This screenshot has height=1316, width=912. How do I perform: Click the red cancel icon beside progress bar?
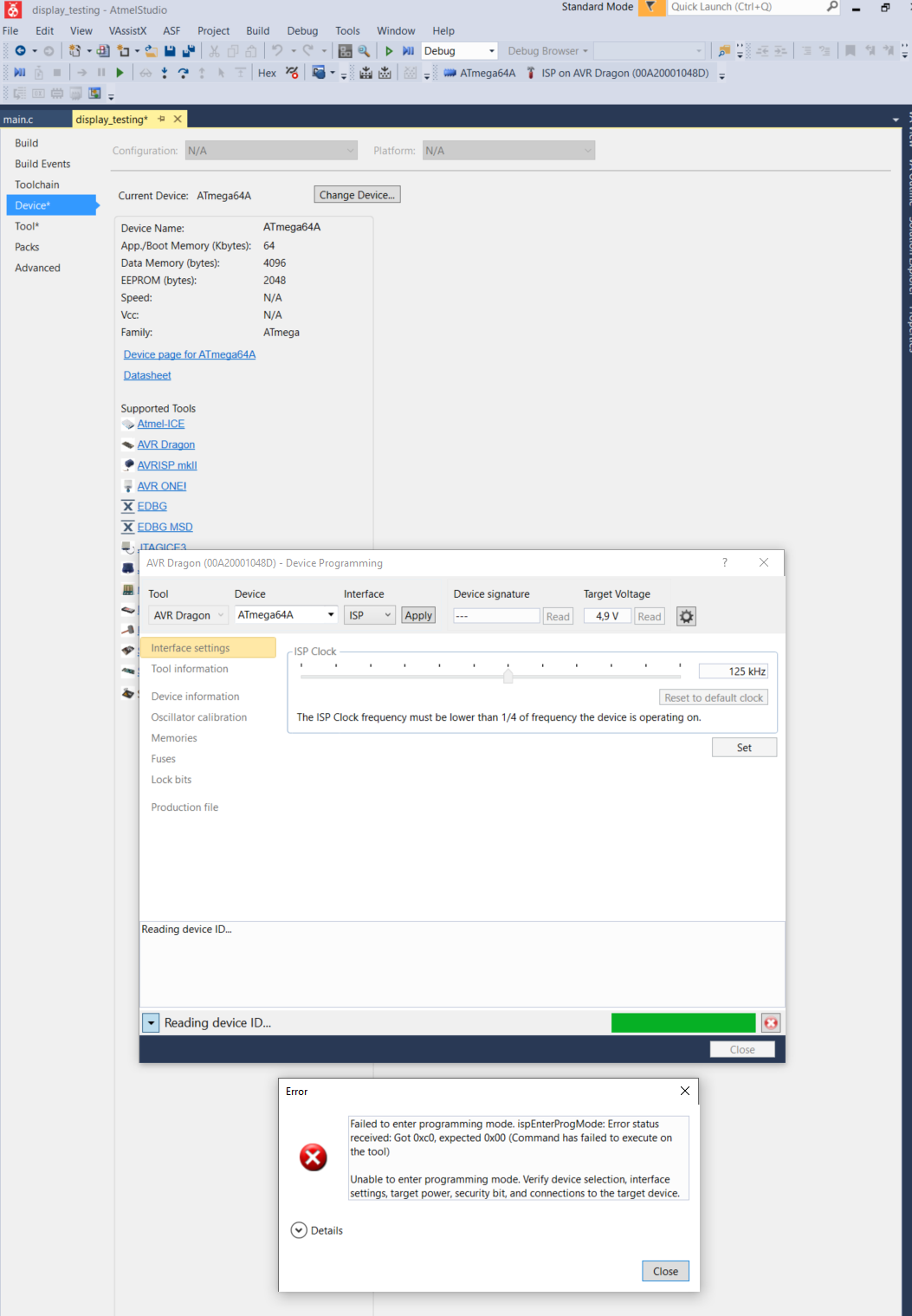tap(771, 1023)
